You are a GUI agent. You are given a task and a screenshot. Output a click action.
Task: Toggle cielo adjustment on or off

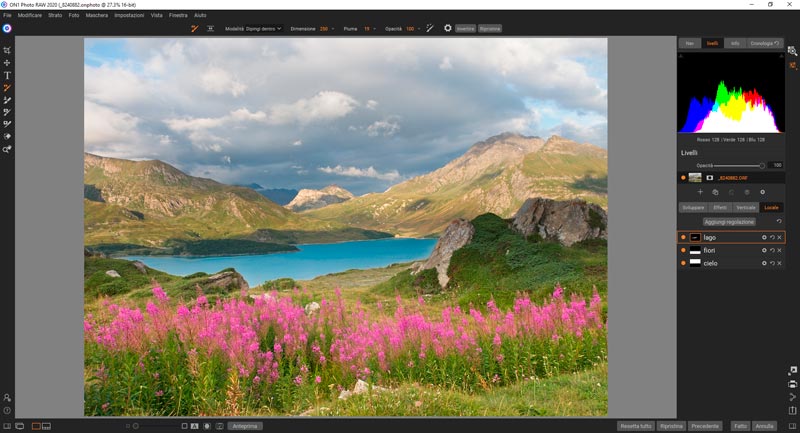click(x=683, y=263)
